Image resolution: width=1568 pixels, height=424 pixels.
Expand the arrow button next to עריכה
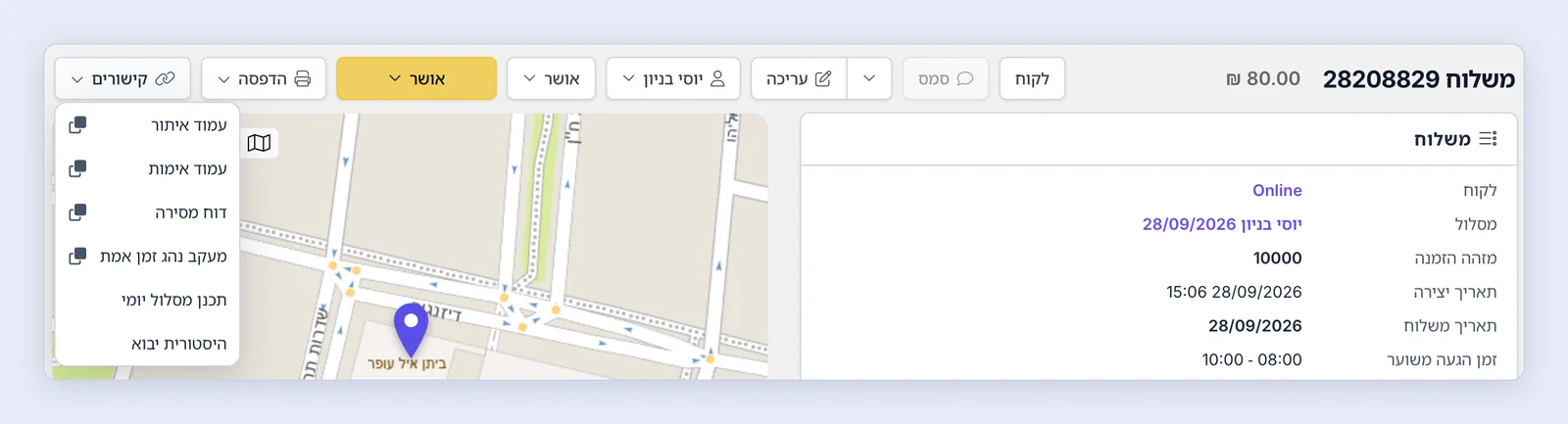pyautogui.click(x=869, y=78)
